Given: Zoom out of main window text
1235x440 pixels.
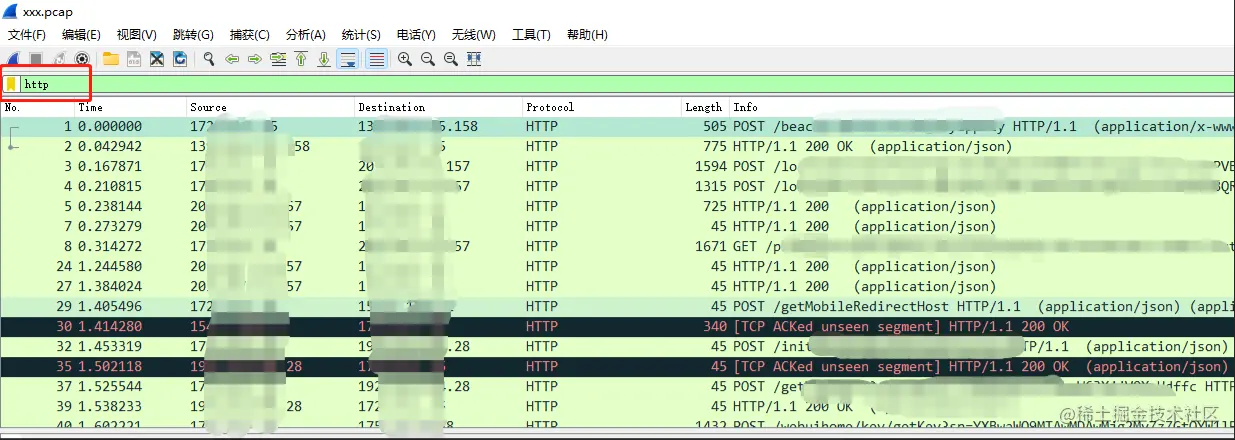Looking at the screenshot, I should pos(428,59).
